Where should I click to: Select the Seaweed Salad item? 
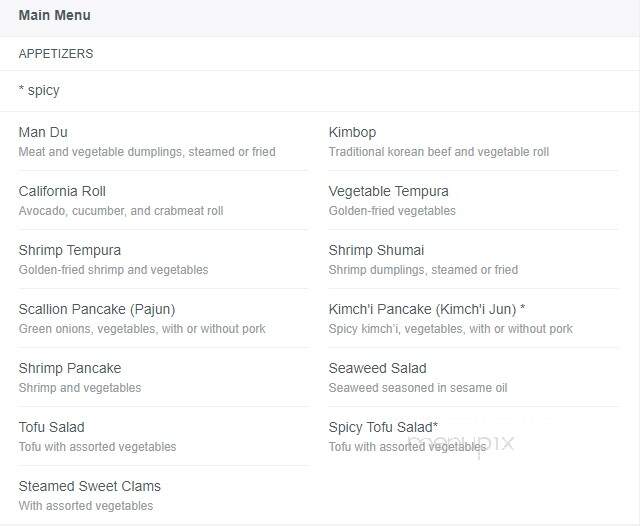[x=378, y=368]
